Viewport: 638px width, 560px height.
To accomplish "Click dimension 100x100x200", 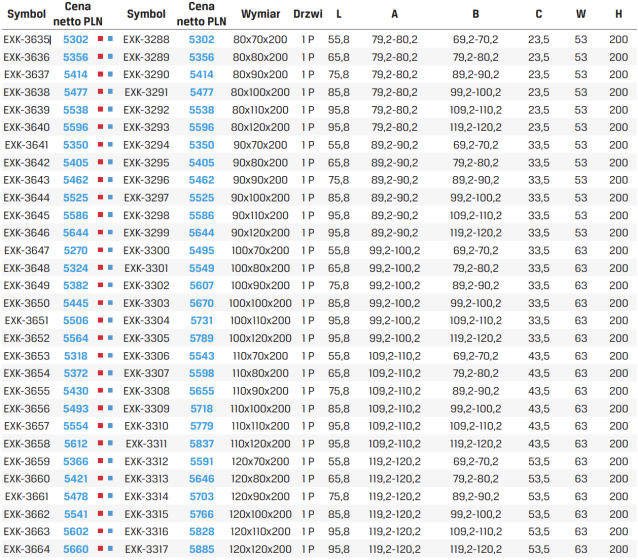I will (x=260, y=303).
